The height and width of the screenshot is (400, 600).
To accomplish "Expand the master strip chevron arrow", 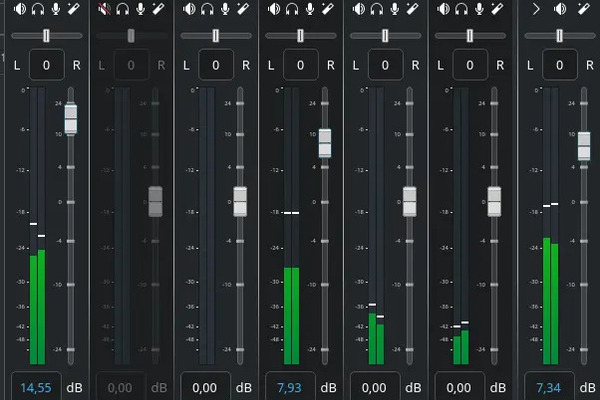I will (537, 10).
